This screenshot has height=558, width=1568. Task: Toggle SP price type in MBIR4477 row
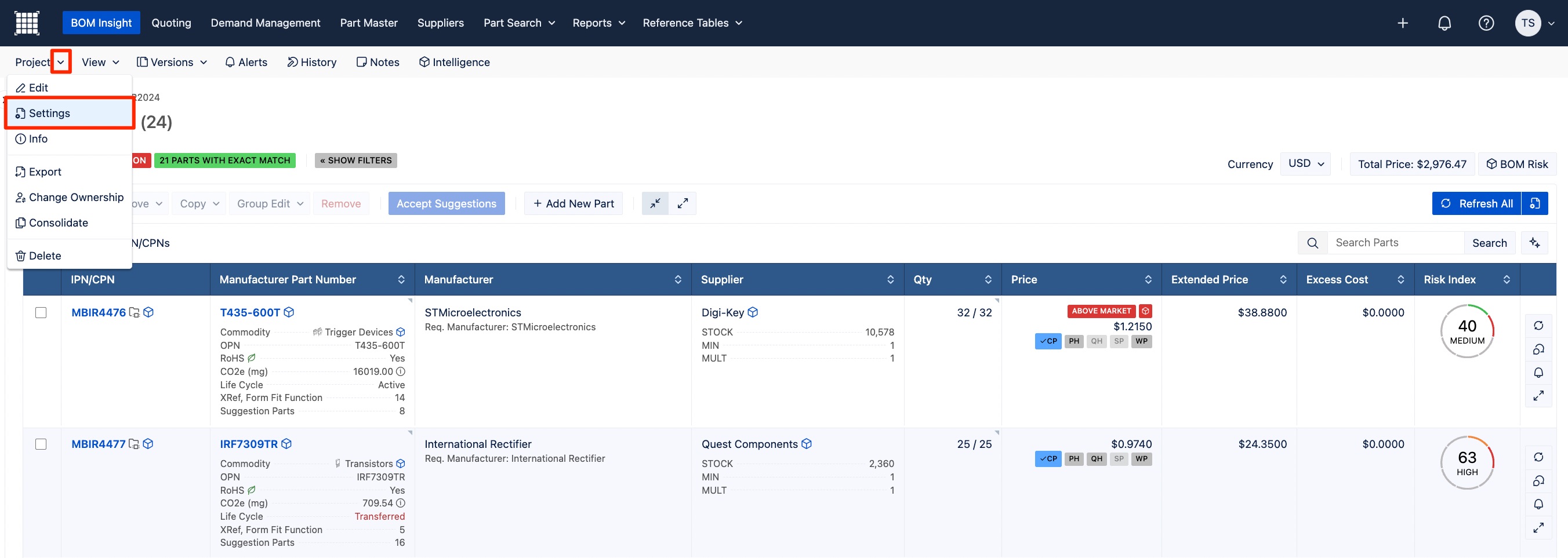pyautogui.click(x=1119, y=459)
